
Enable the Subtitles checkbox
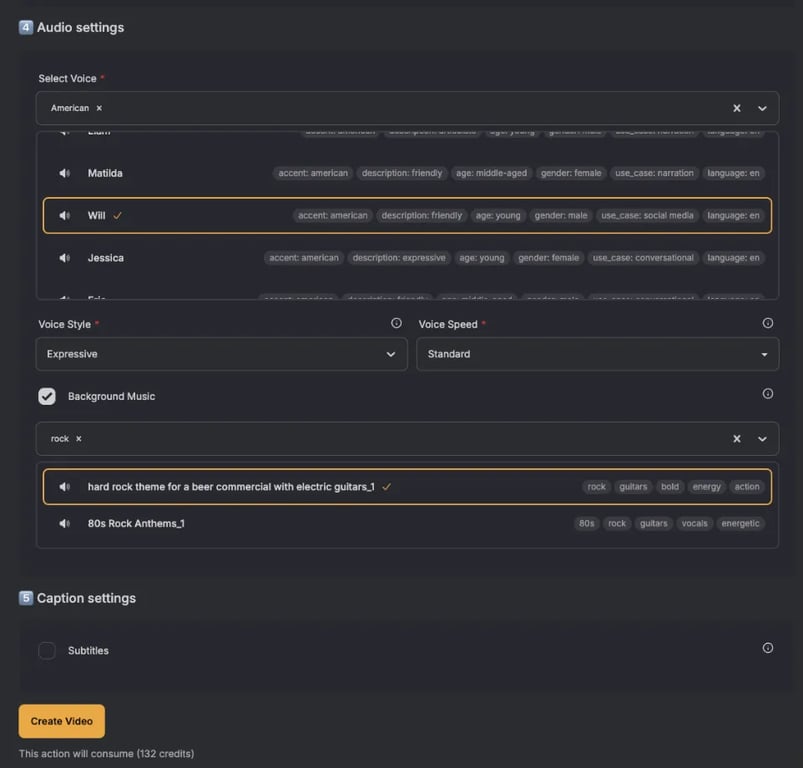[x=47, y=651]
